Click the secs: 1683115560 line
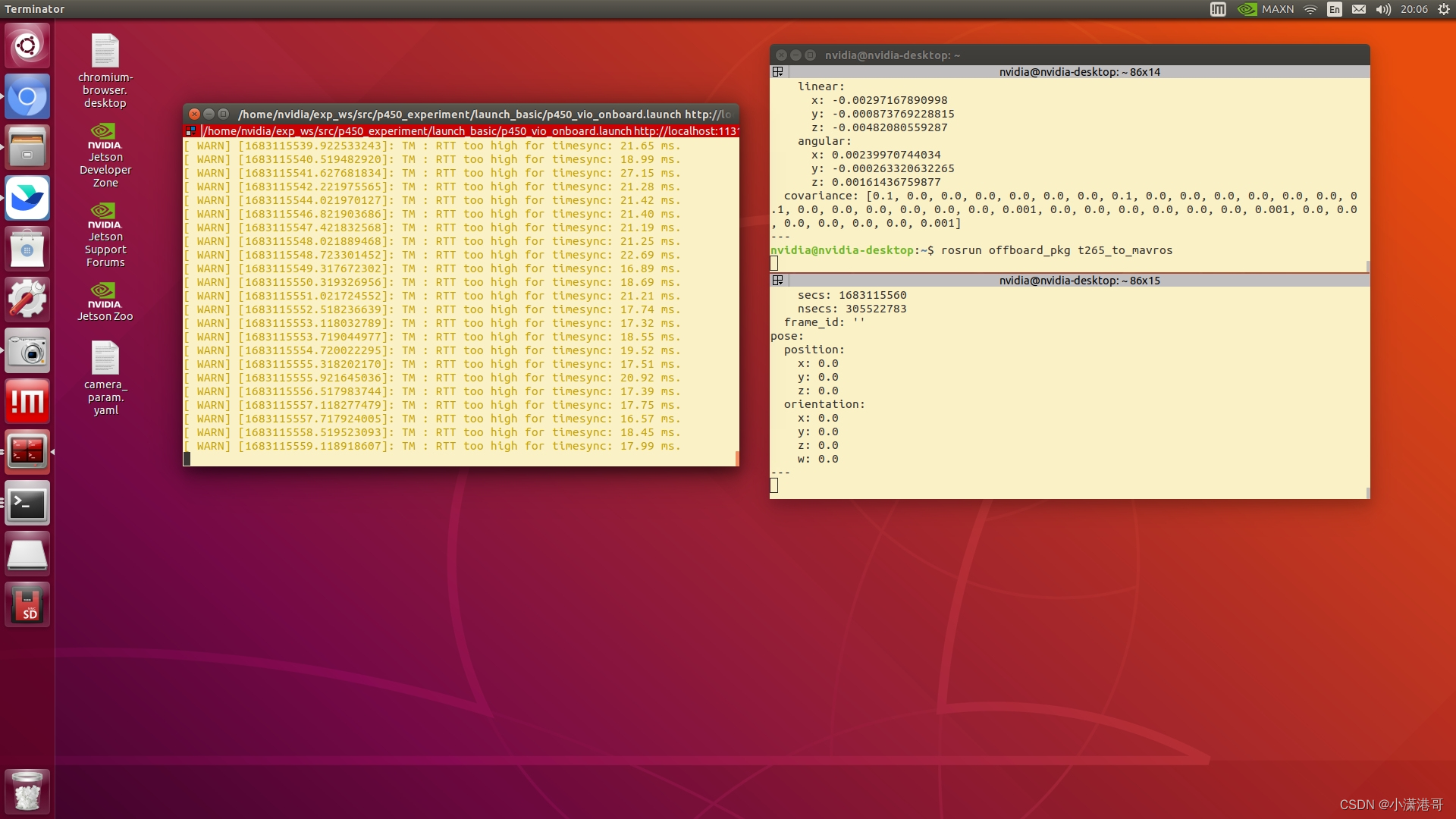Image resolution: width=1456 pixels, height=819 pixels. click(852, 295)
